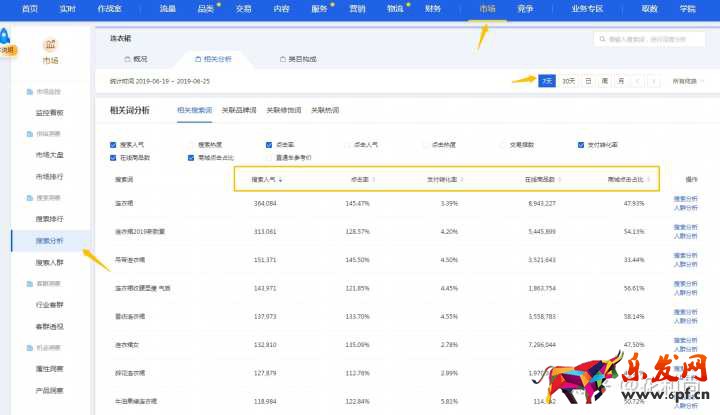Open the 所有终端 dropdown
This screenshot has height=415, width=720.
[x=690, y=81]
